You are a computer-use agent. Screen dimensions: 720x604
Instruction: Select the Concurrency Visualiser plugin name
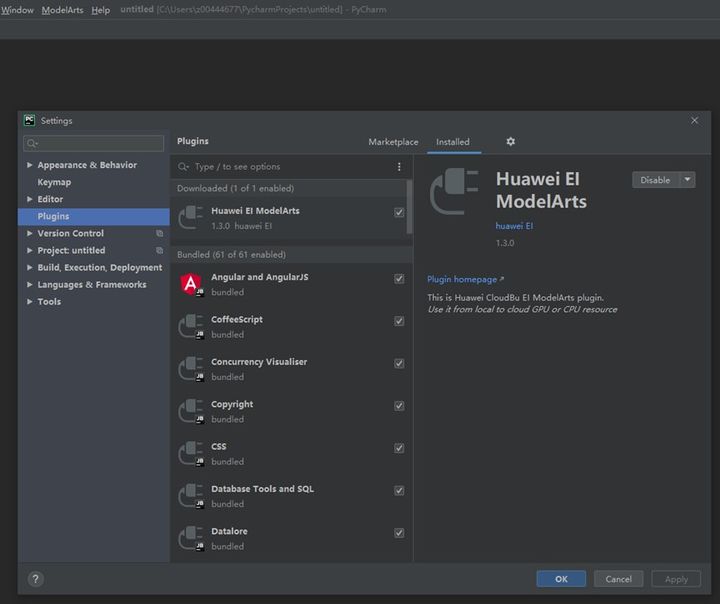pyautogui.click(x=259, y=362)
